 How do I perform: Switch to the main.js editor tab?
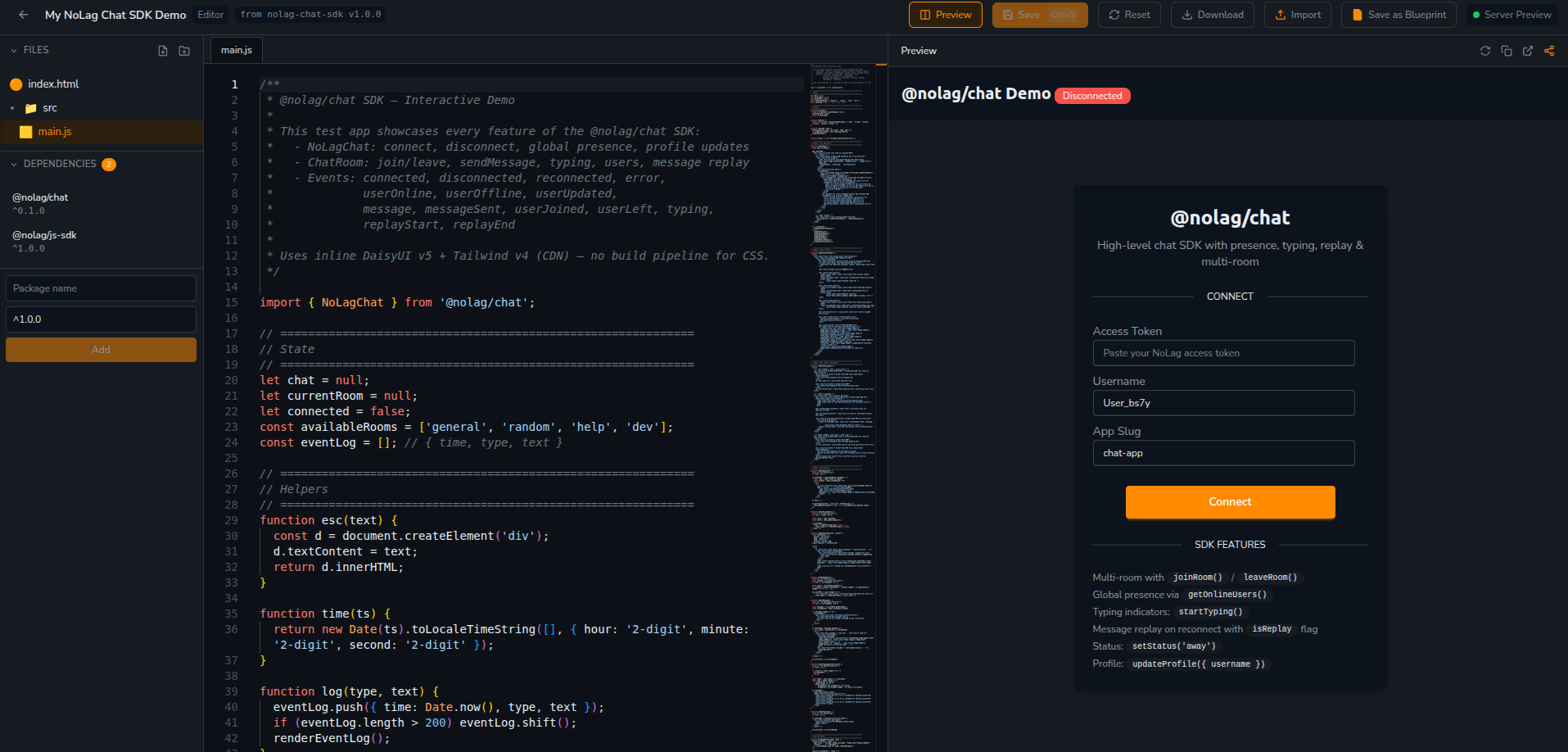[237, 50]
